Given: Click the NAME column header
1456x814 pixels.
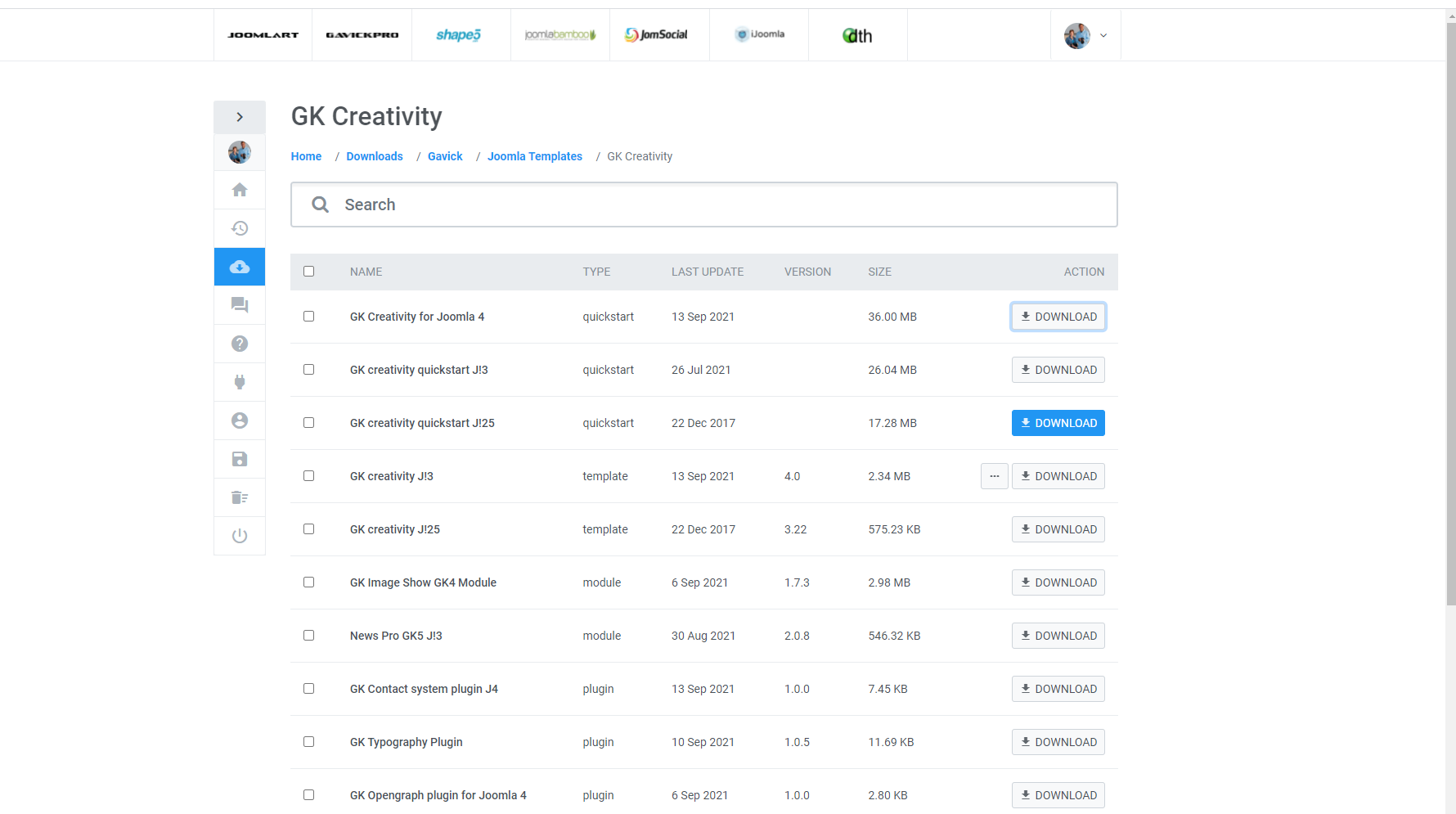Looking at the screenshot, I should coord(366,272).
